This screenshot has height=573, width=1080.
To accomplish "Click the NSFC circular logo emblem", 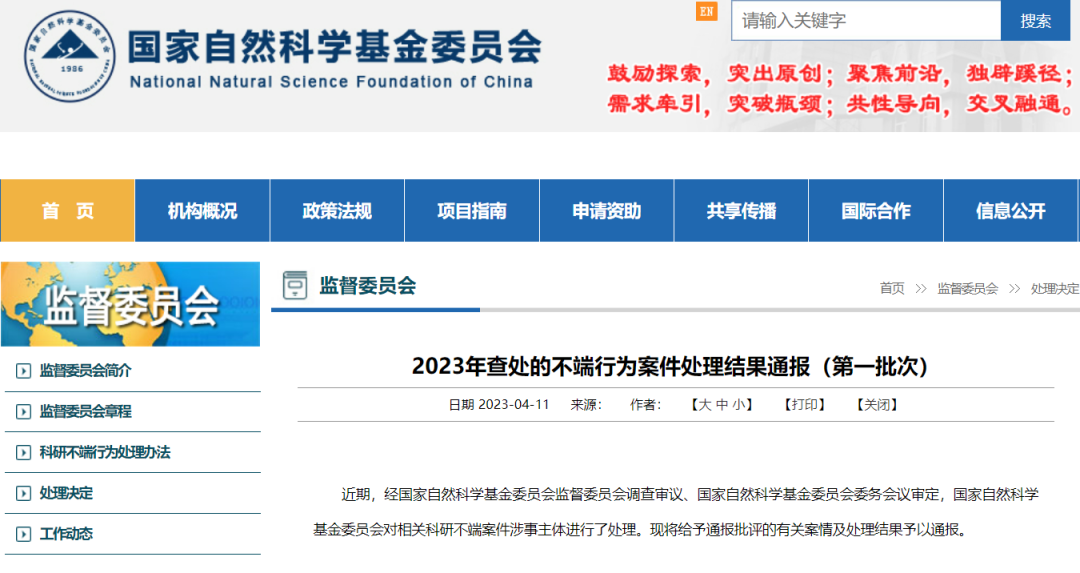I will [70, 56].
